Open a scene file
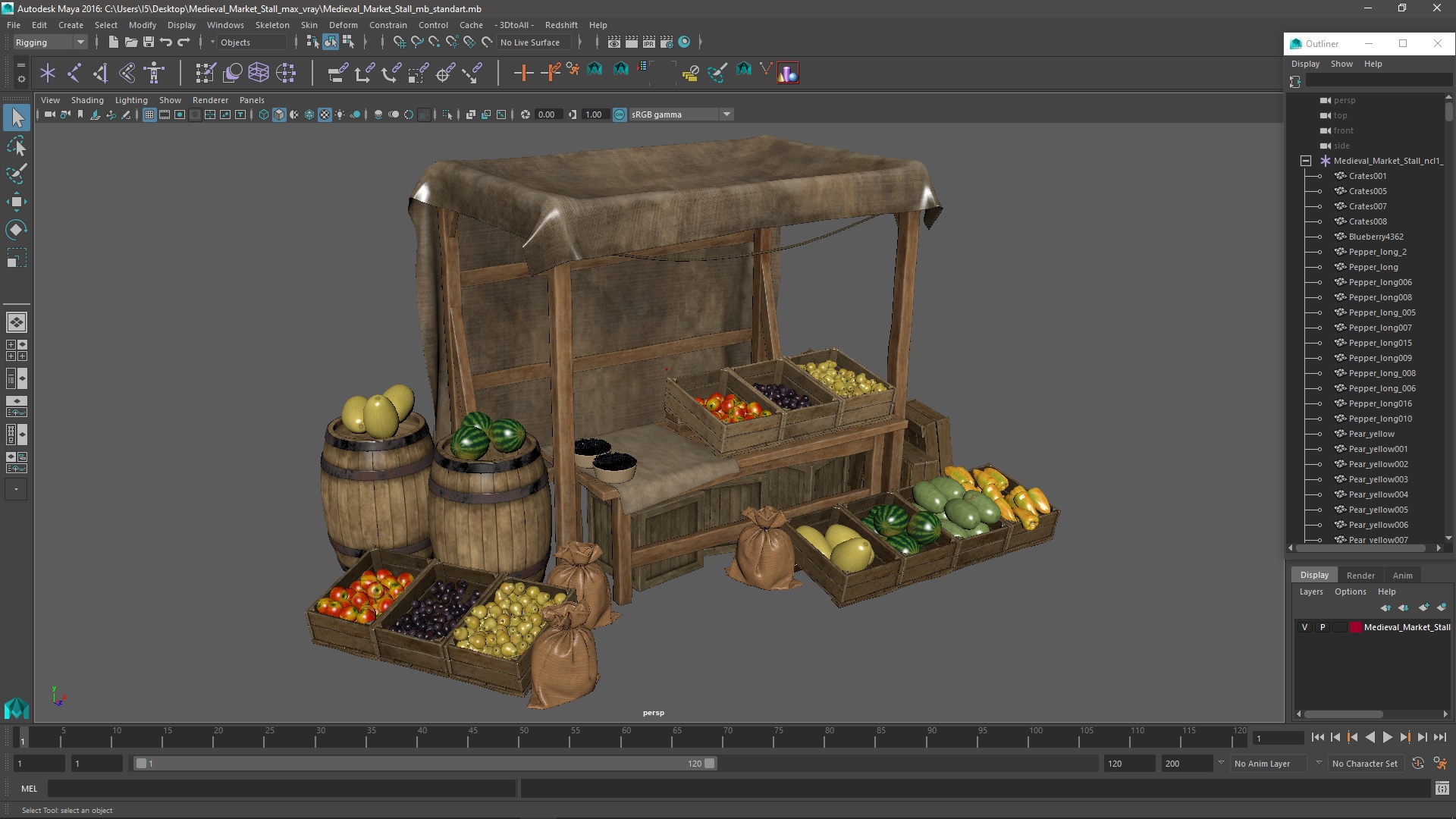 pyautogui.click(x=131, y=42)
